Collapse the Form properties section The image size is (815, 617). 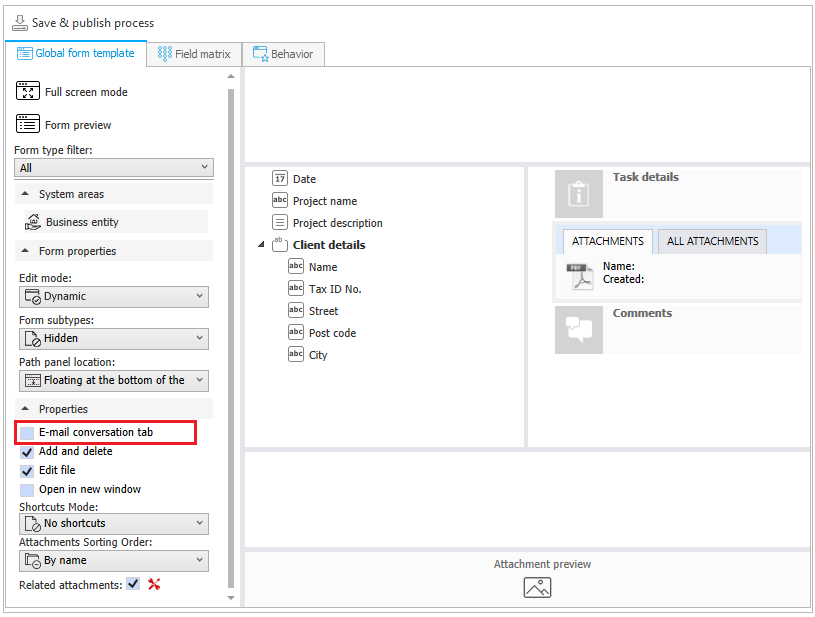pos(25,251)
